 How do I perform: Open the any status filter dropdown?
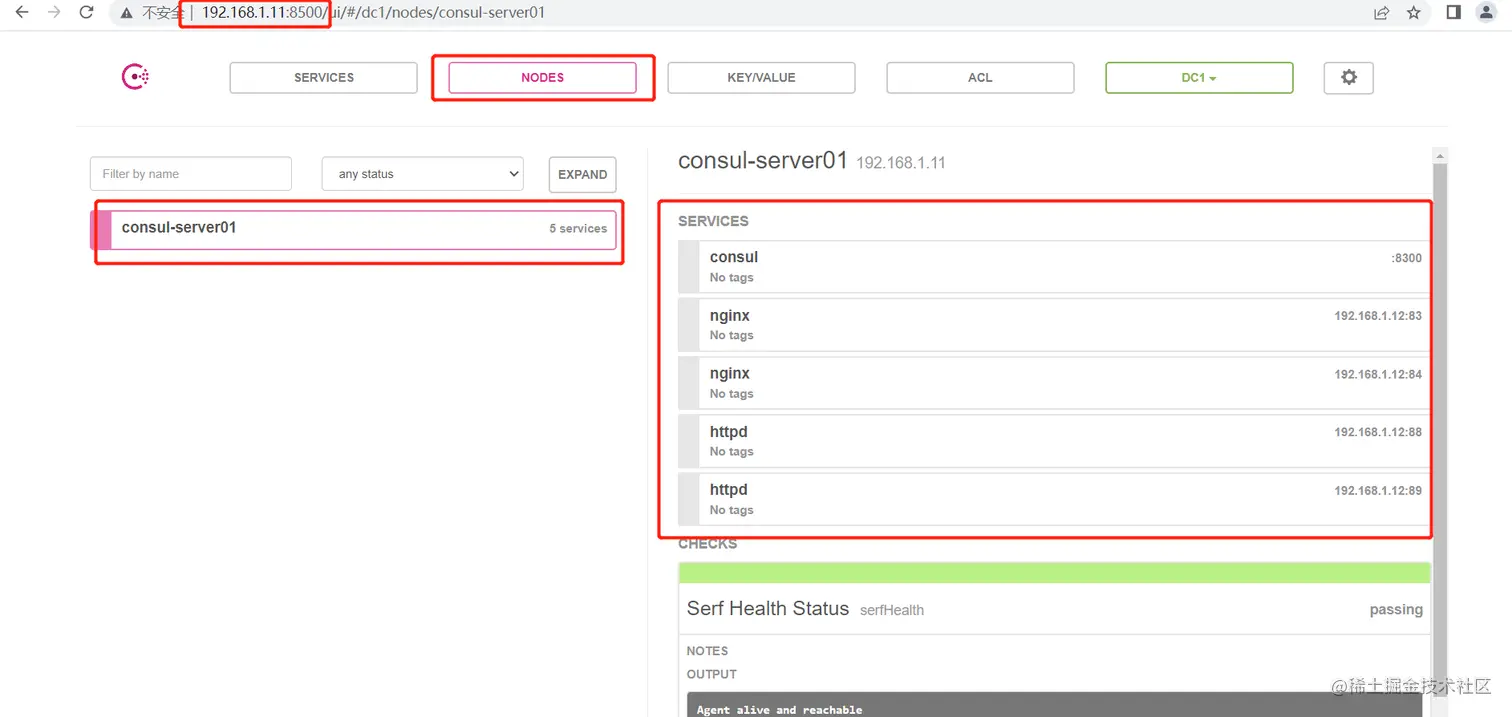[x=423, y=174]
